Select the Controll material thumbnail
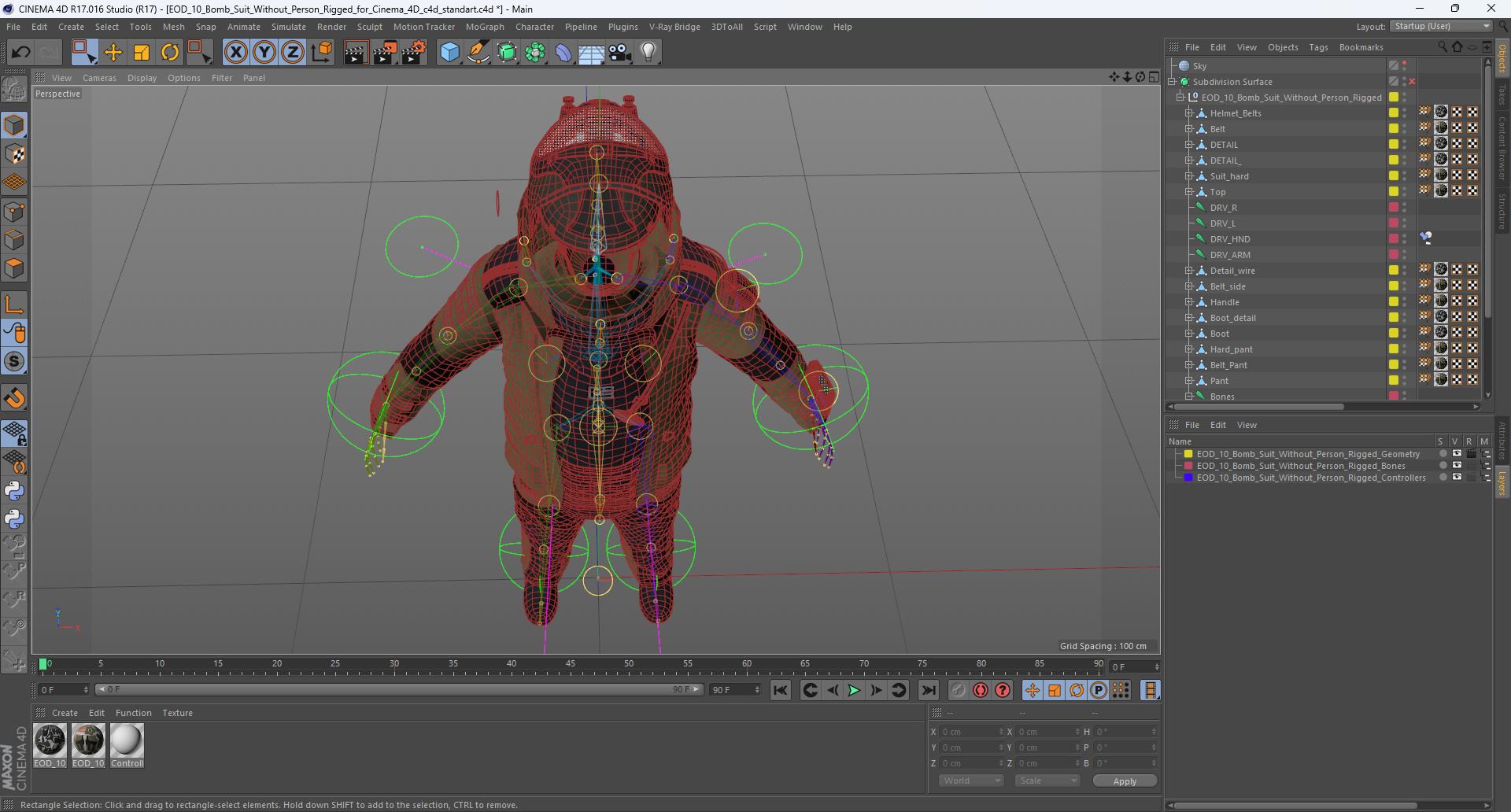This screenshot has height=812, width=1511. coord(127,740)
